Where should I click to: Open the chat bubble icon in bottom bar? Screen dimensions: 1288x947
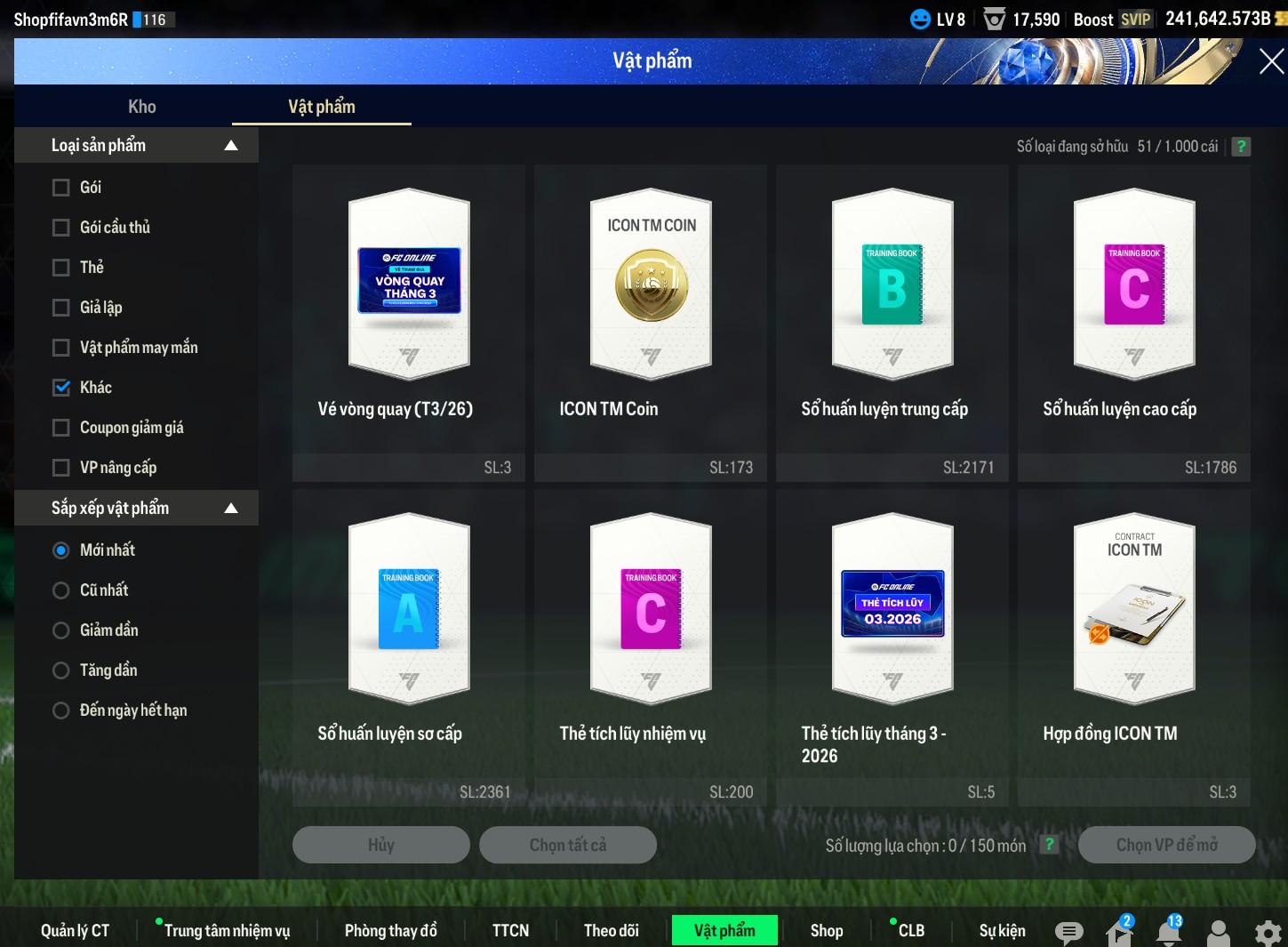coord(1068,931)
